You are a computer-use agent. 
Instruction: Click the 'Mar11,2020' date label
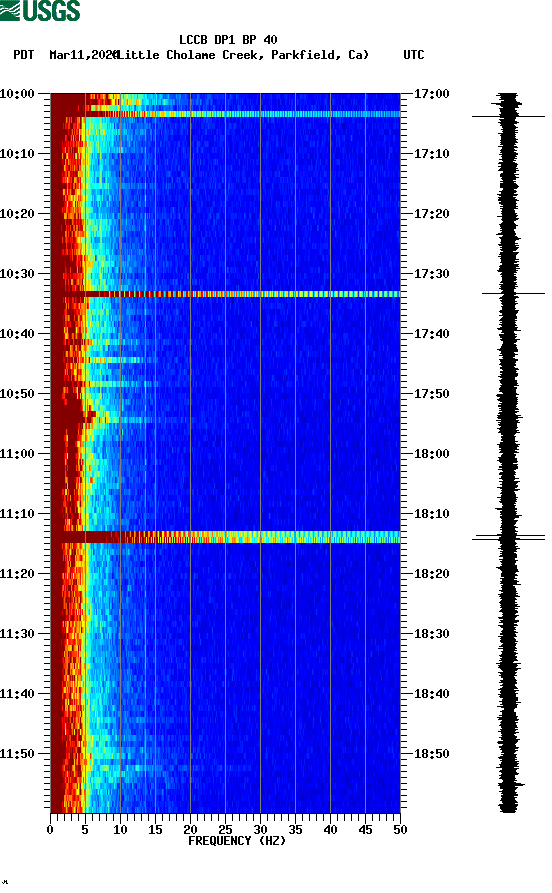click(x=83, y=55)
